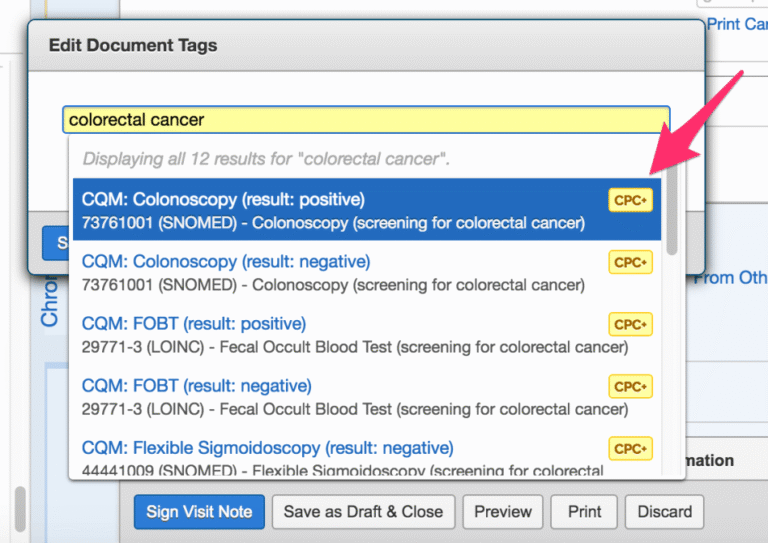Choose CQM: FOBT (result: negative) tag
The height and width of the screenshot is (543, 768).
367,396
